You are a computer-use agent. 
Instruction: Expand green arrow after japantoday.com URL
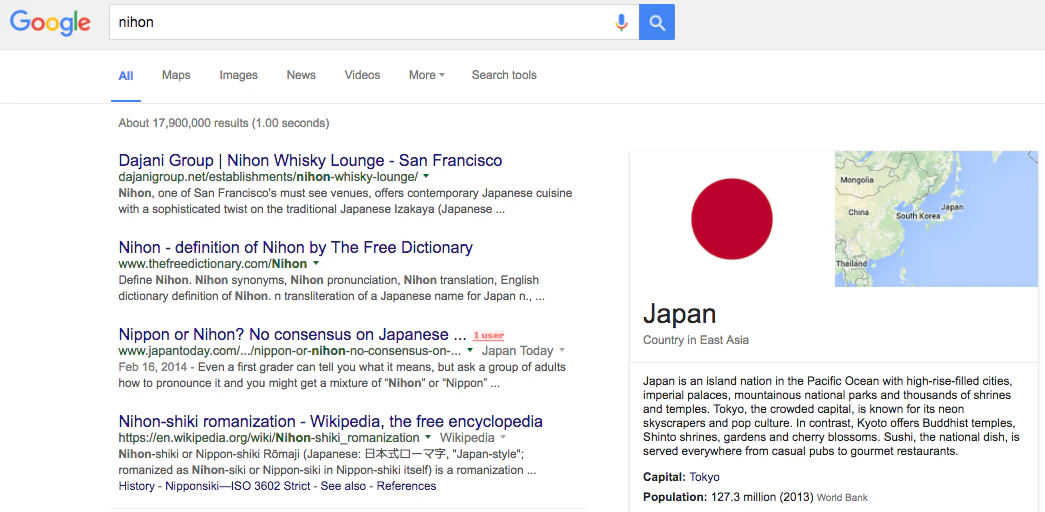(x=470, y=350)
